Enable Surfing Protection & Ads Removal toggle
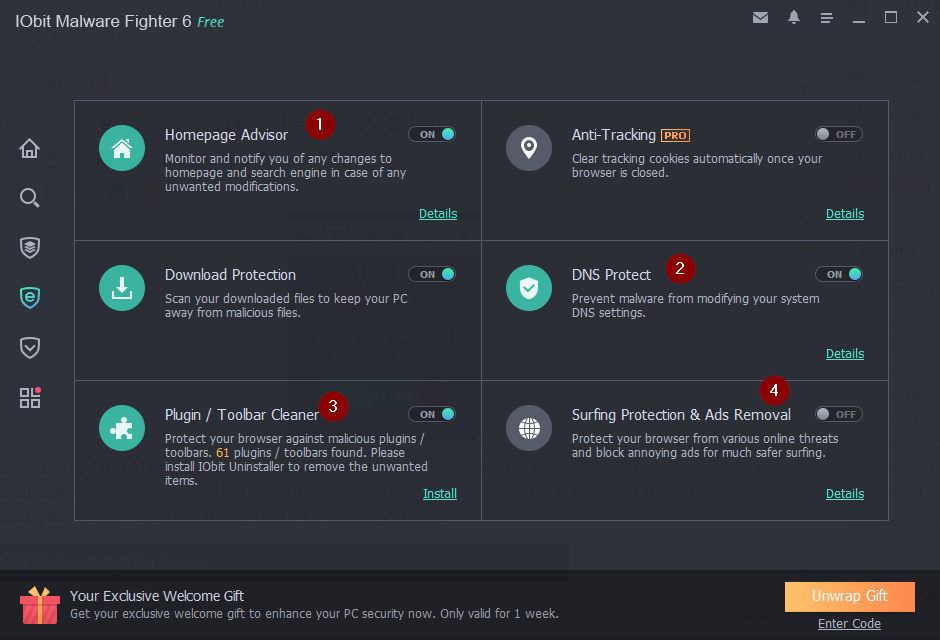 pos(839,414)
